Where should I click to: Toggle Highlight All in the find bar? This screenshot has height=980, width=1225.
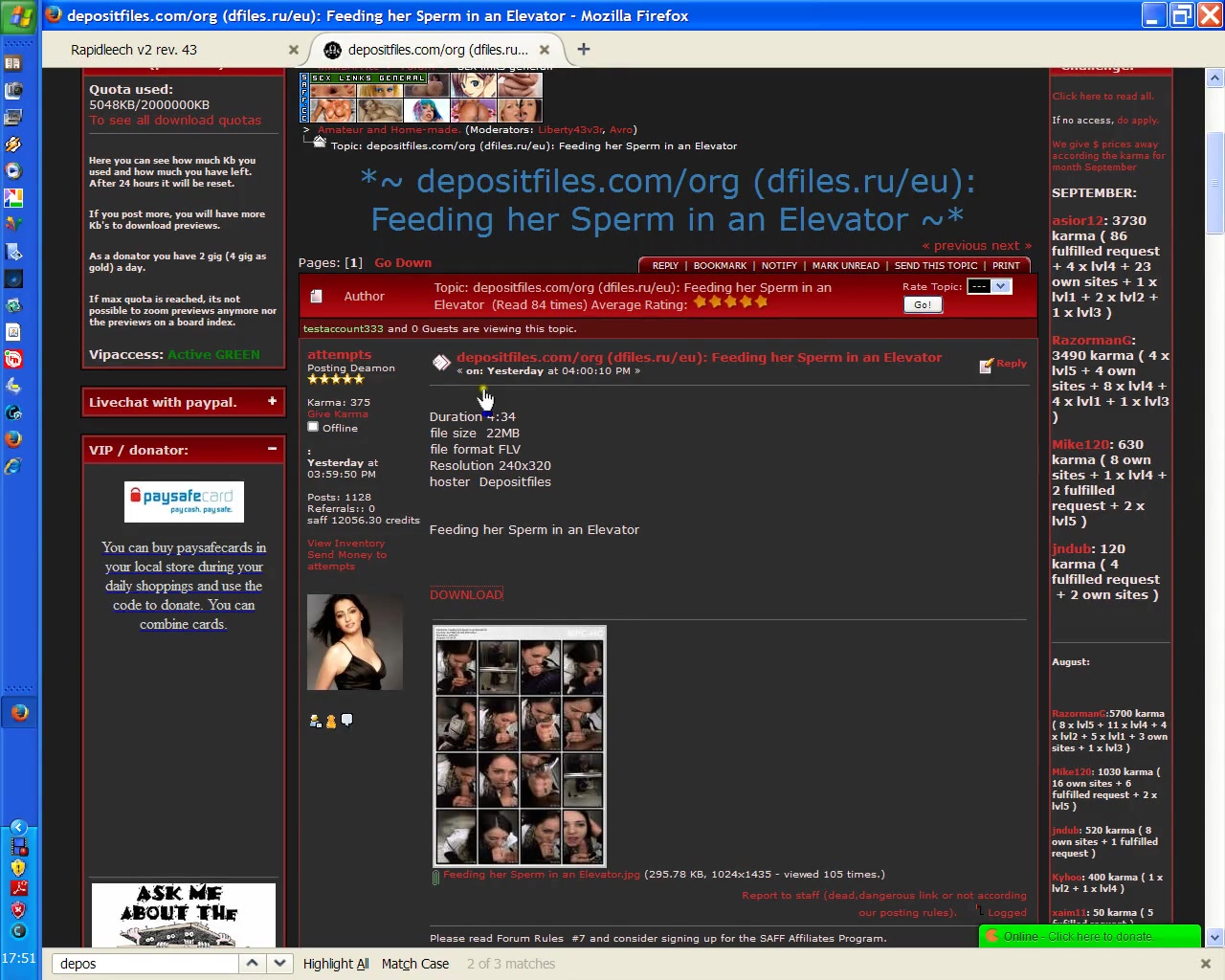click(x=336, y=964)
